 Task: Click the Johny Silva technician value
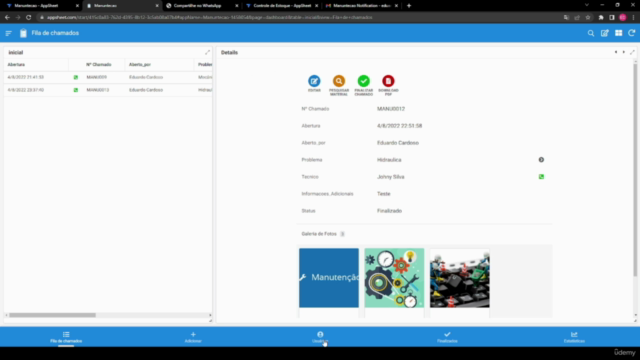coord(391,177)
